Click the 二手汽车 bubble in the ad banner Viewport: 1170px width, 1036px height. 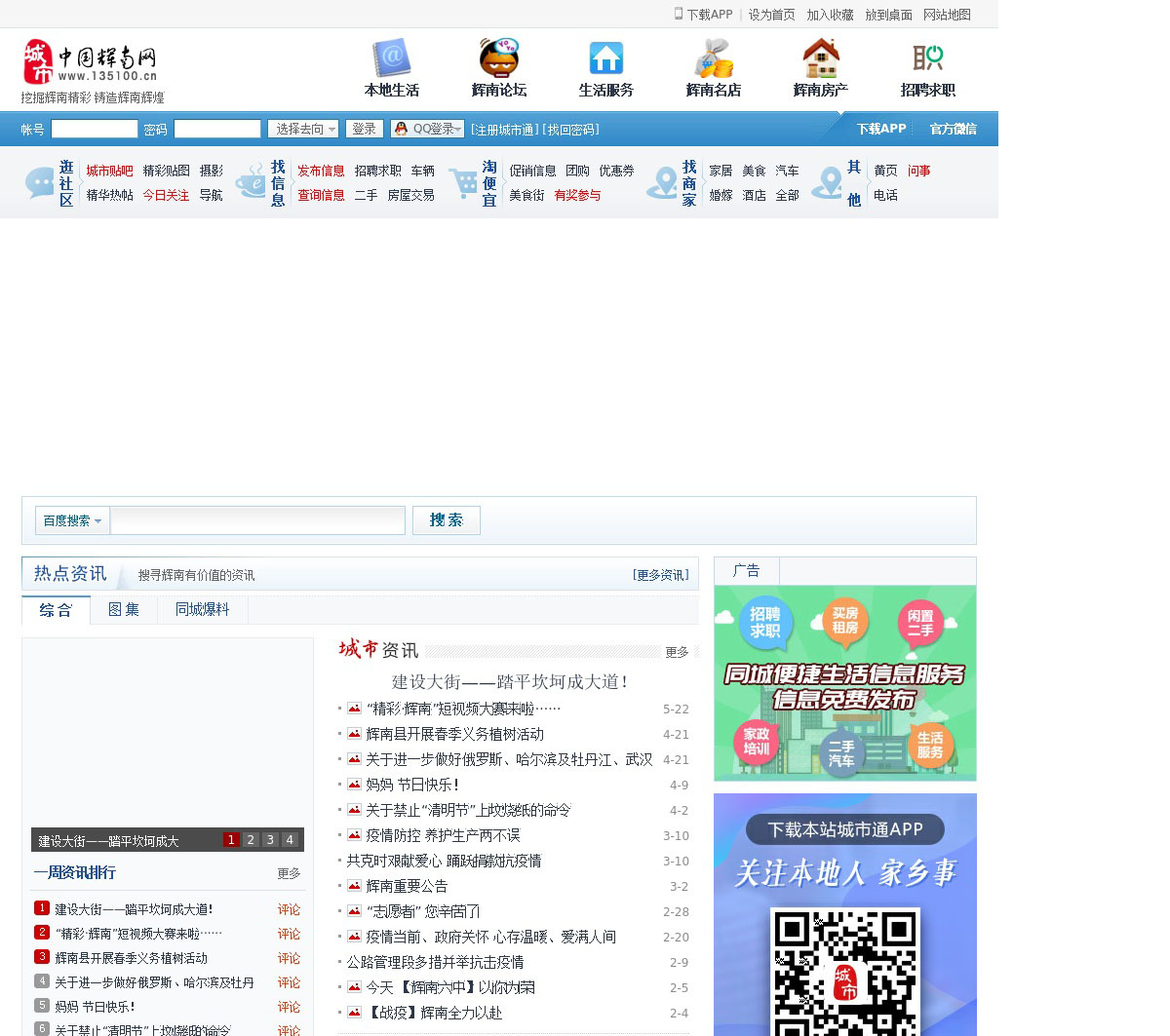click(841, 752)
